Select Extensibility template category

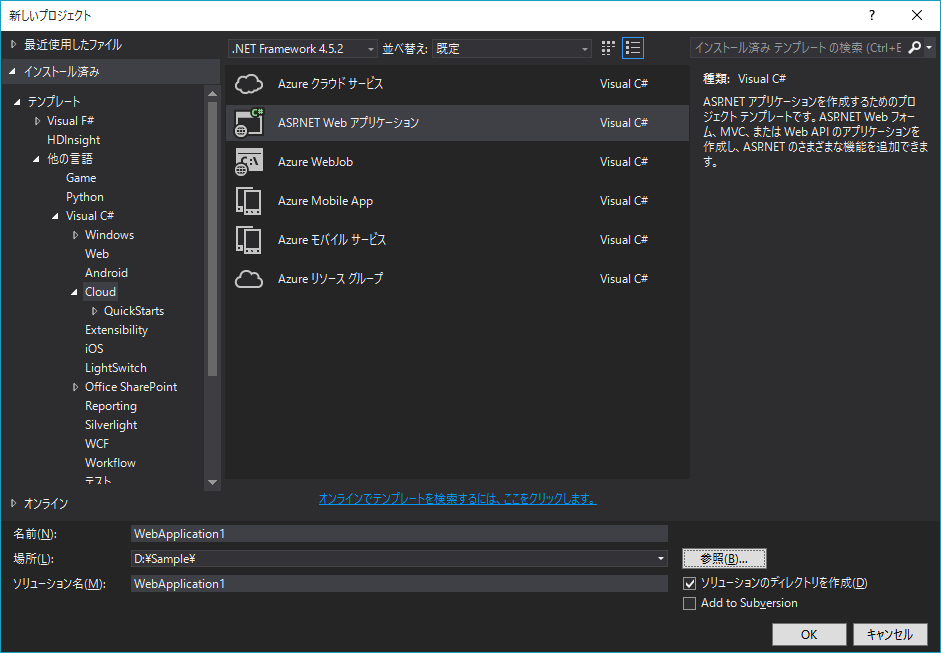[116, 330]
